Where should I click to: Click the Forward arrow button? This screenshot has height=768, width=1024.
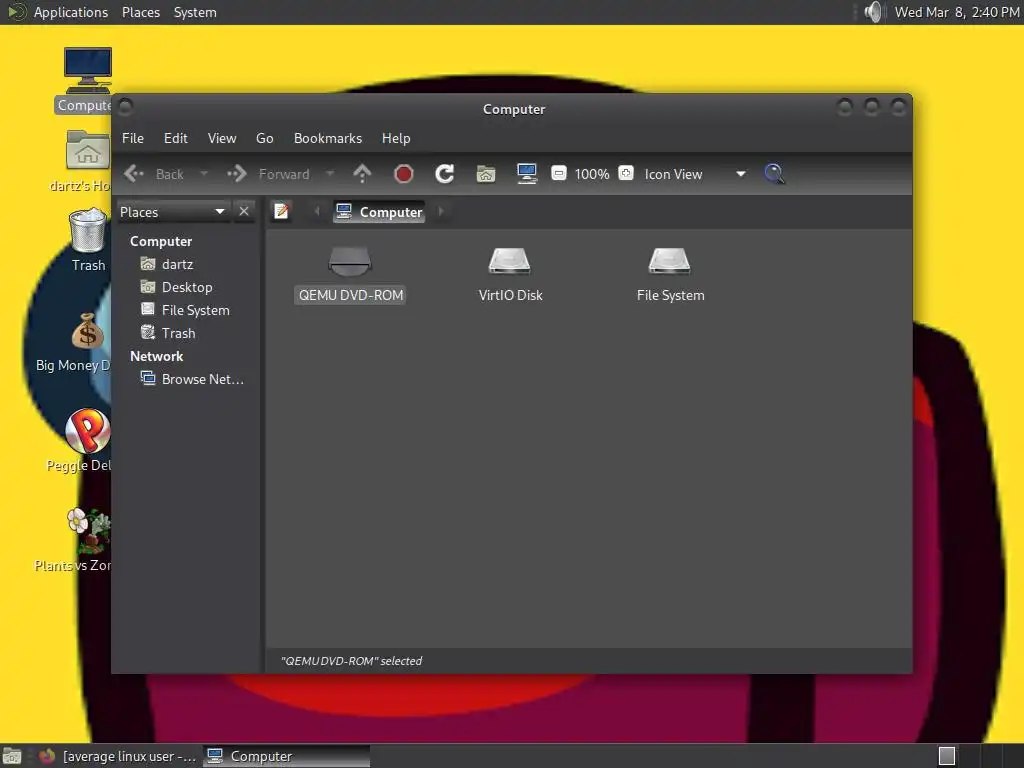point(268,174)
